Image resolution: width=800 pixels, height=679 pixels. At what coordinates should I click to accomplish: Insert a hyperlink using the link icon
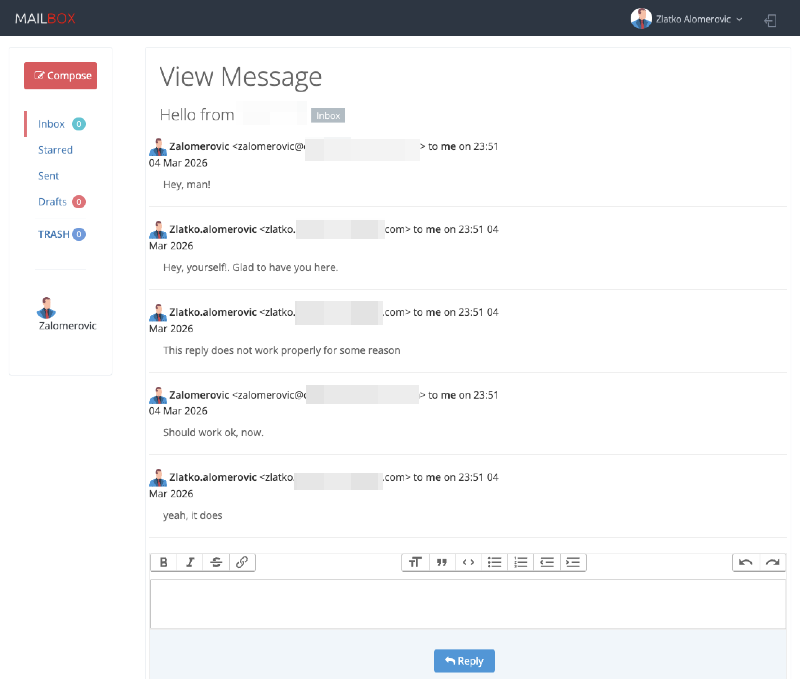click(242, 562)
